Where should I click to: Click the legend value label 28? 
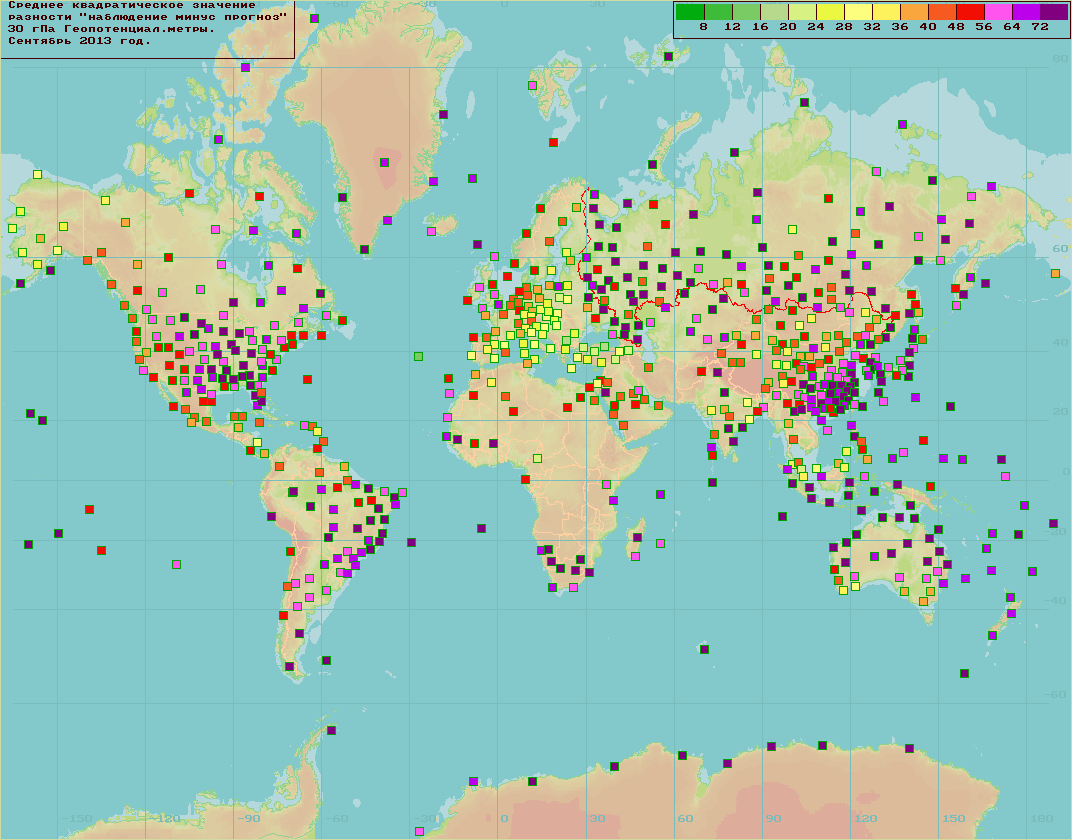(x=844, y=27)
